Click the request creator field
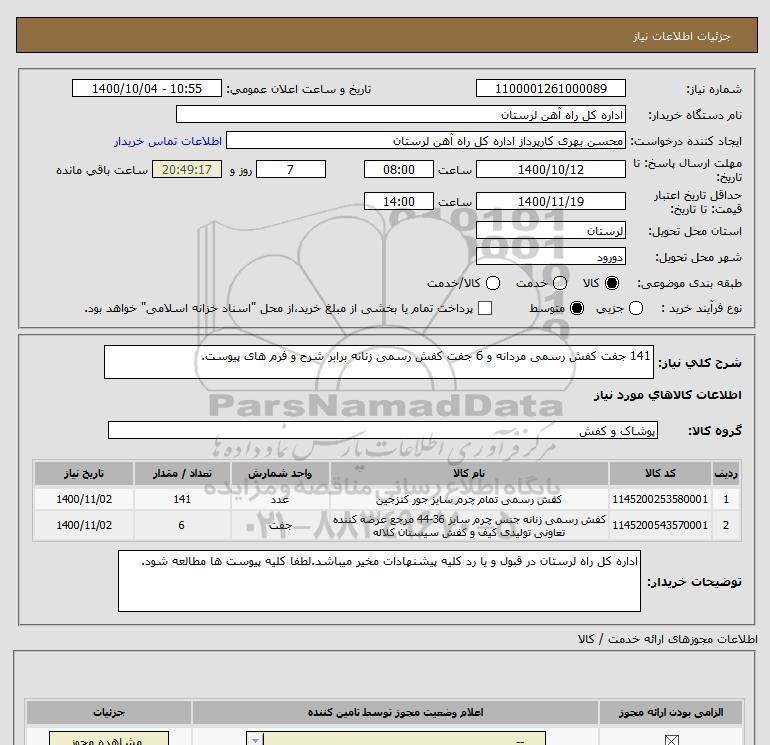The height and width of the screenshot is (745, 770). [426, 141]
